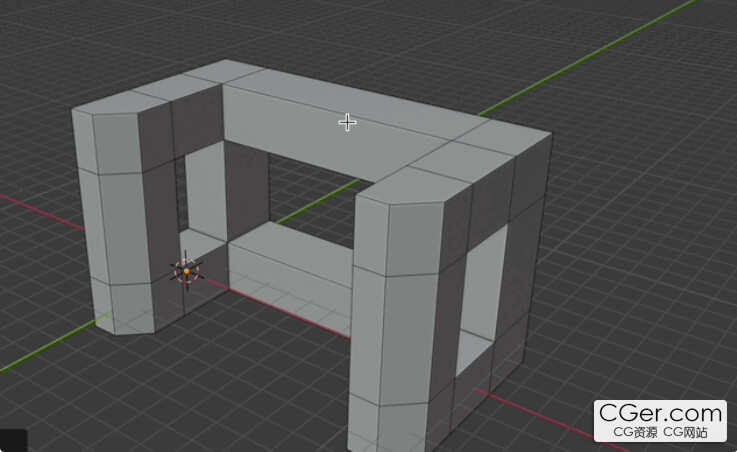Select the top face of the front-right pillar
This screenshot has width=737, height=452.
coord(410,189)
